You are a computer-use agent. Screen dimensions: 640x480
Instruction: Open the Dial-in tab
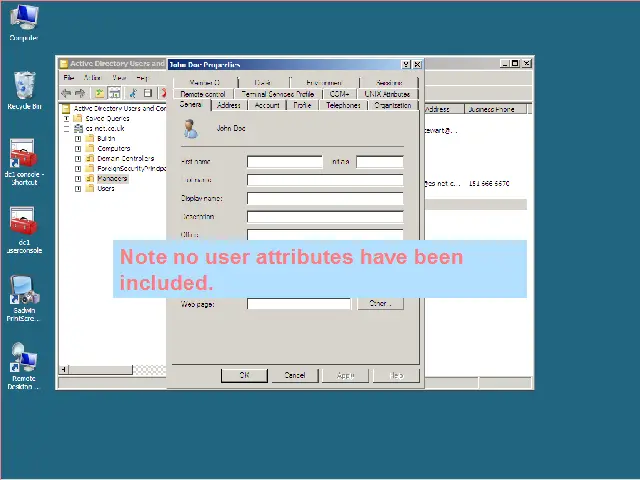coord(263,82)
